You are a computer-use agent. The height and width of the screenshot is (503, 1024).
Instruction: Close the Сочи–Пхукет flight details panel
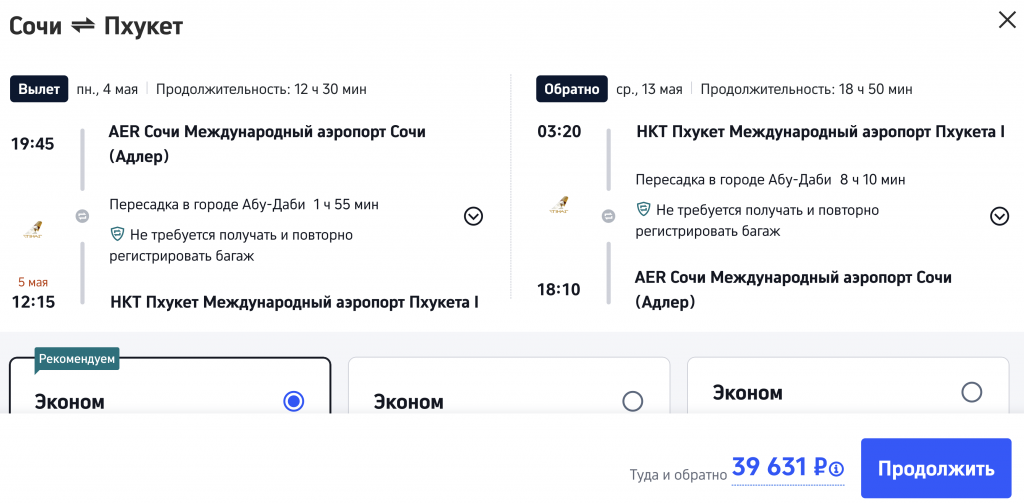click(1006, 20)
